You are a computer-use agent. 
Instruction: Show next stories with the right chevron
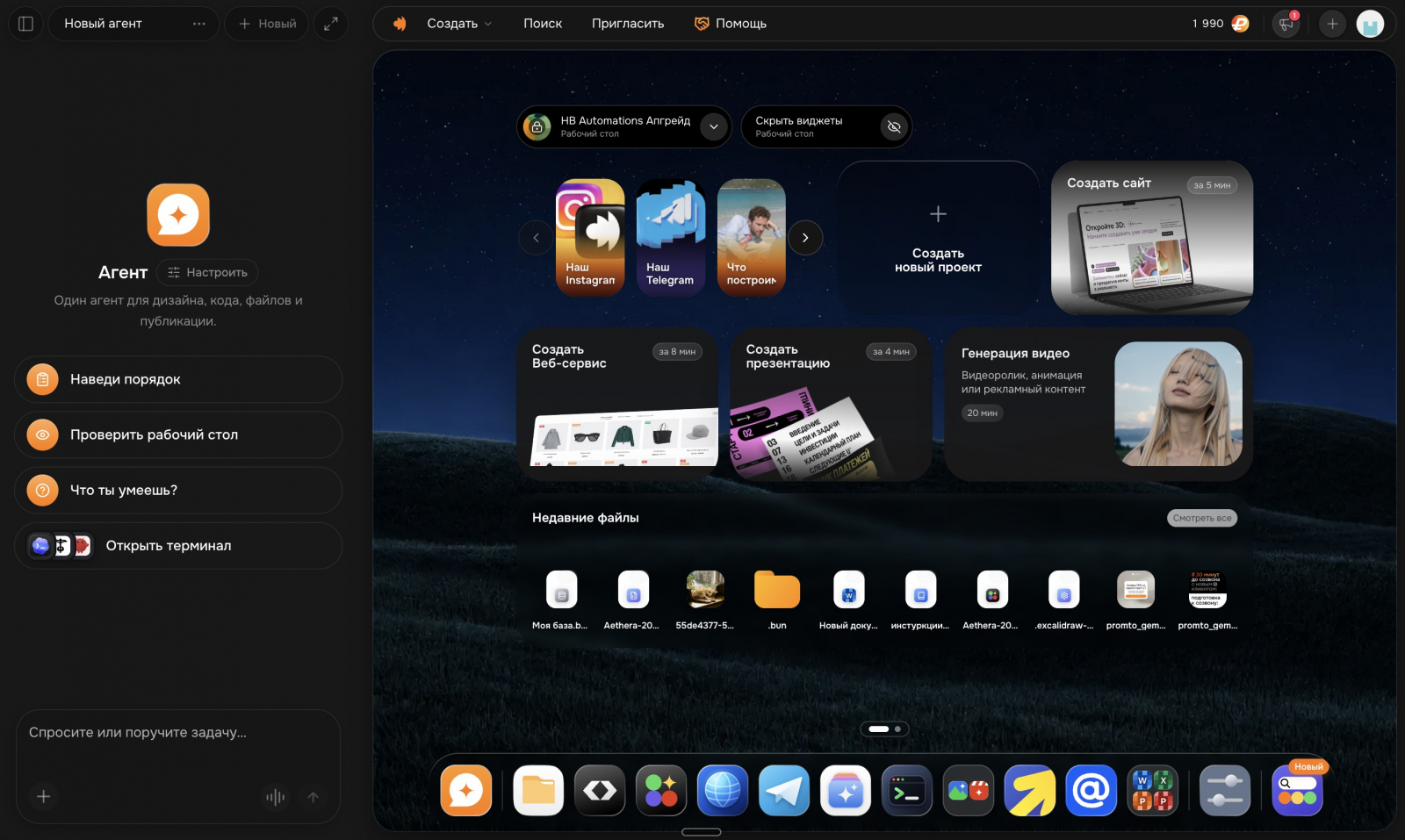pos(805,238)
